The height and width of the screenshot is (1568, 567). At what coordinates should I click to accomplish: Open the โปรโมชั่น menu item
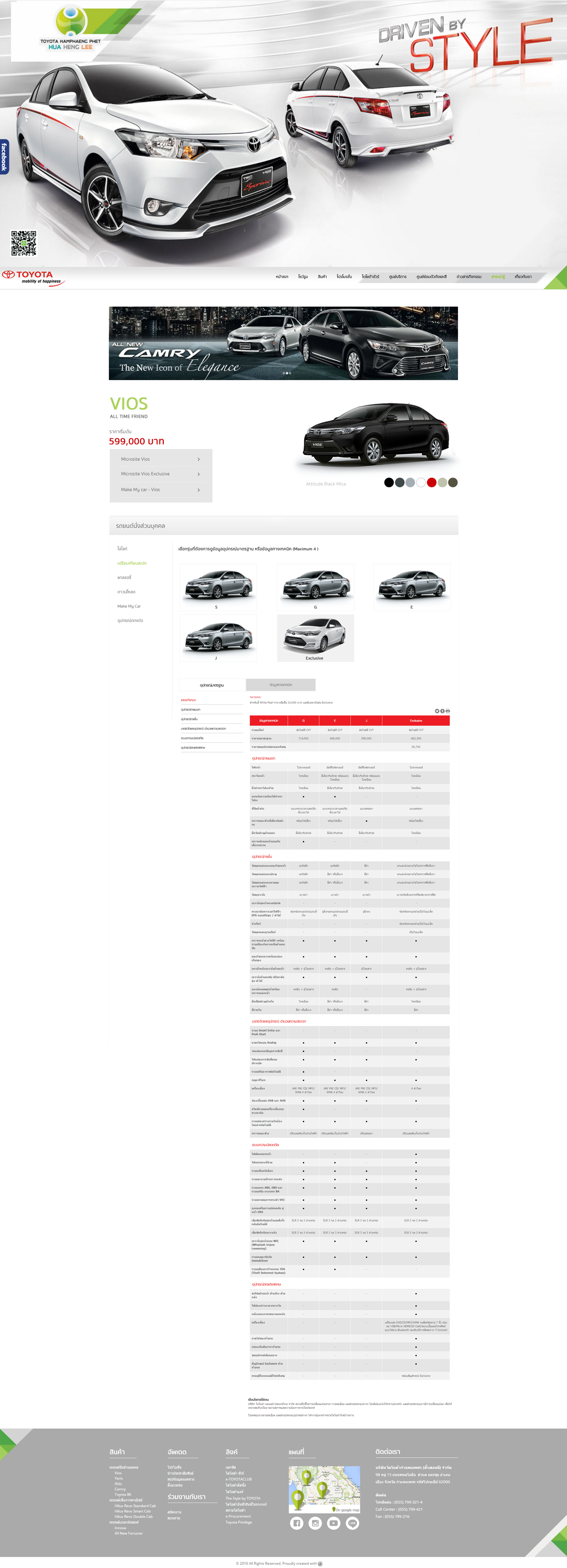344,276
